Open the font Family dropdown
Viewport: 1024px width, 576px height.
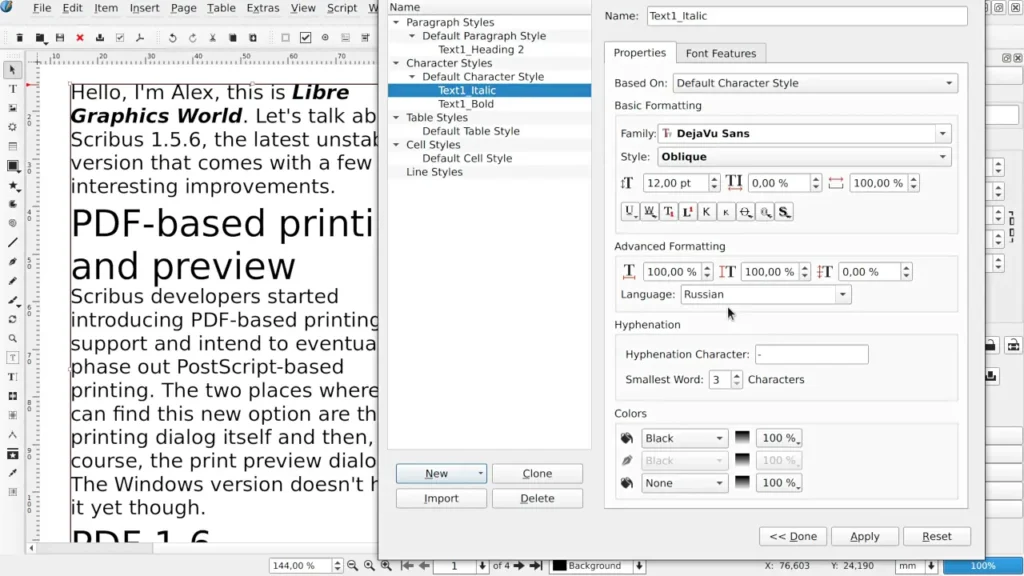804,133
